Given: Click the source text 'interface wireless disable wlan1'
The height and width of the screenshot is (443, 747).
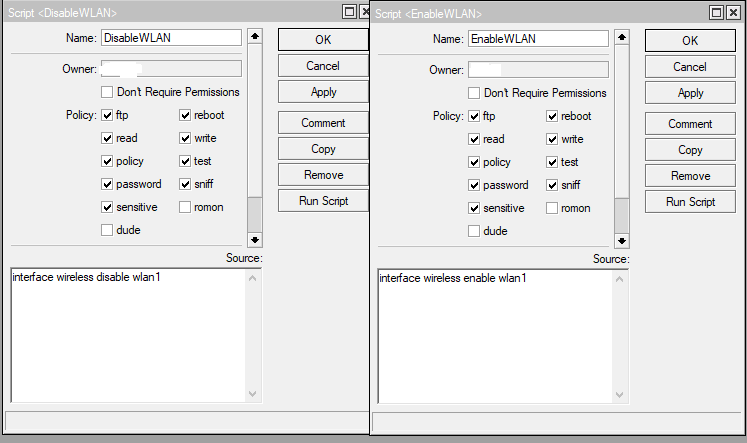Looking at the screenshot, I should 86,277.
